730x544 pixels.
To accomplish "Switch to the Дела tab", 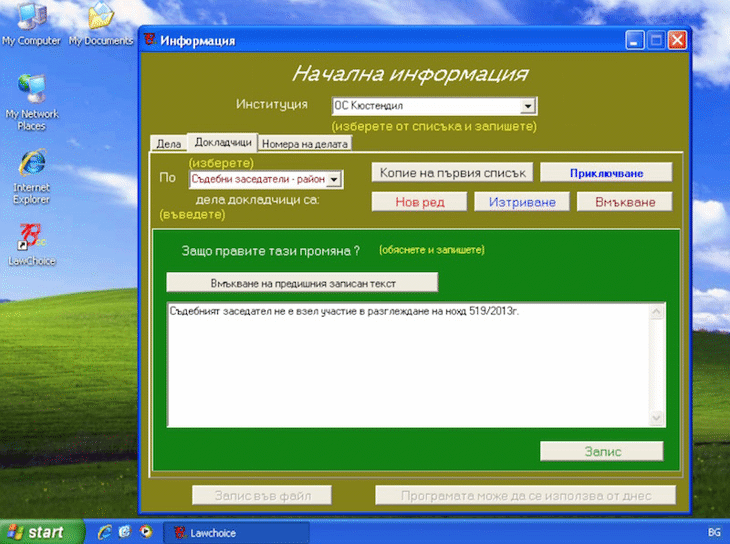I will tap(169, 144).
